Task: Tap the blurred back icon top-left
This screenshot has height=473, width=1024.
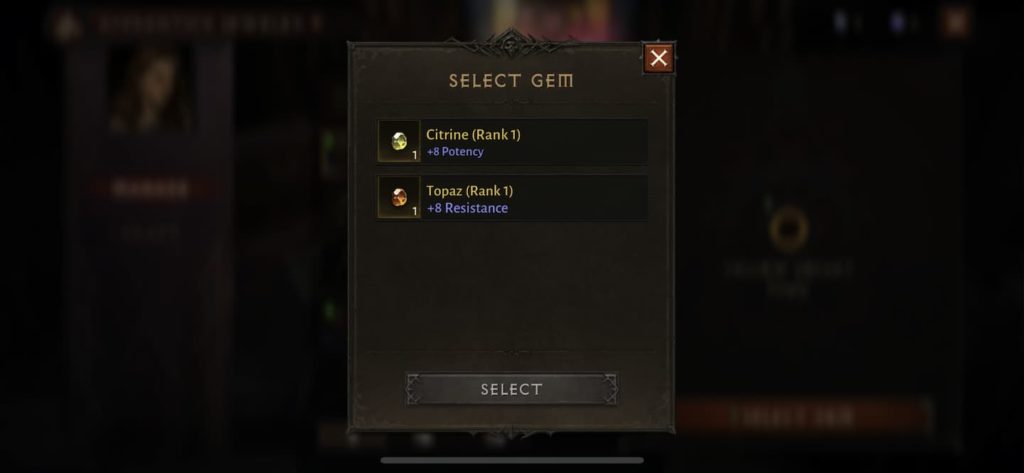Action: (x=67, y=24)
